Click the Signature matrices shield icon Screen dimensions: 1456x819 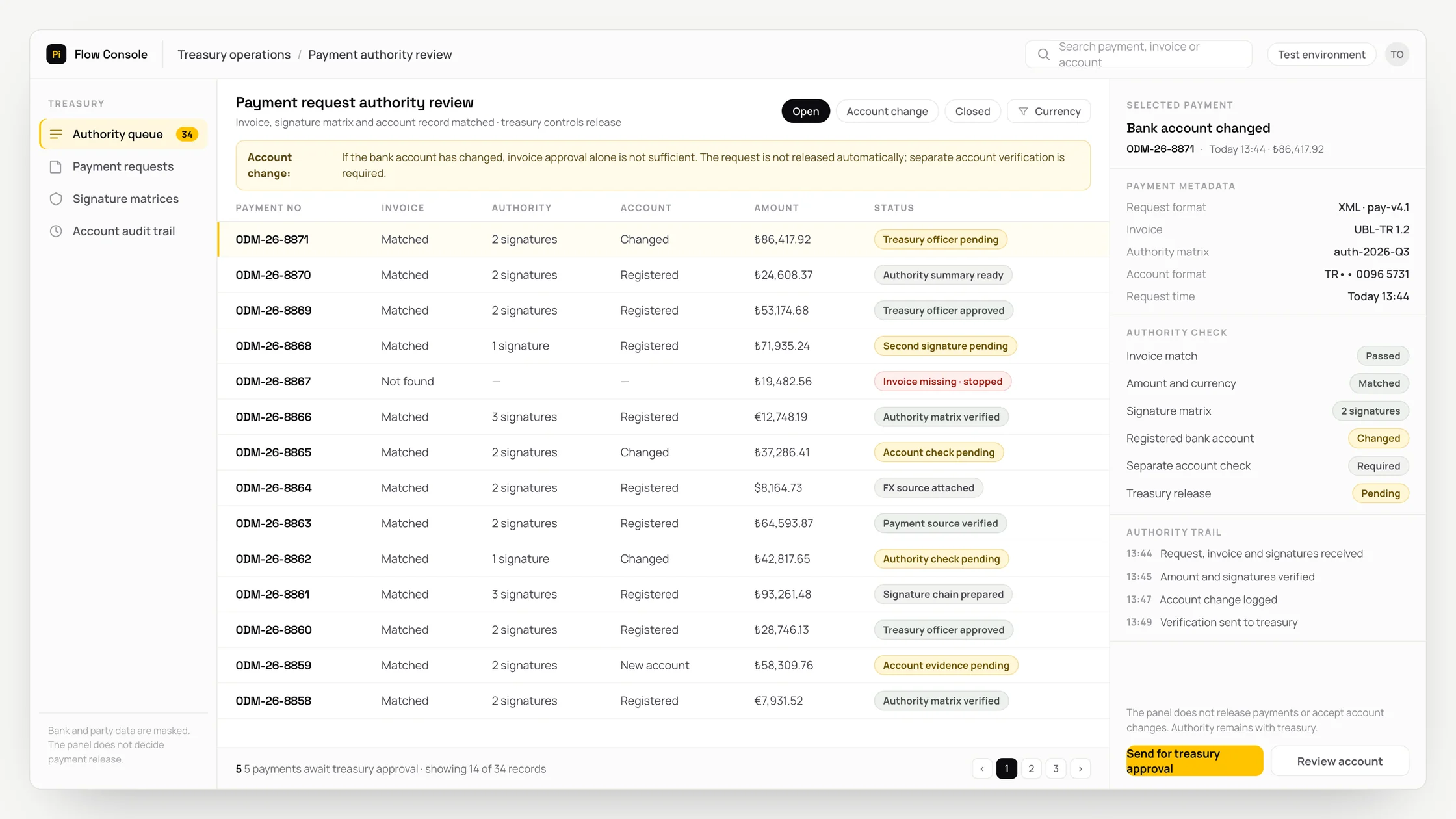tap(56, 199)
